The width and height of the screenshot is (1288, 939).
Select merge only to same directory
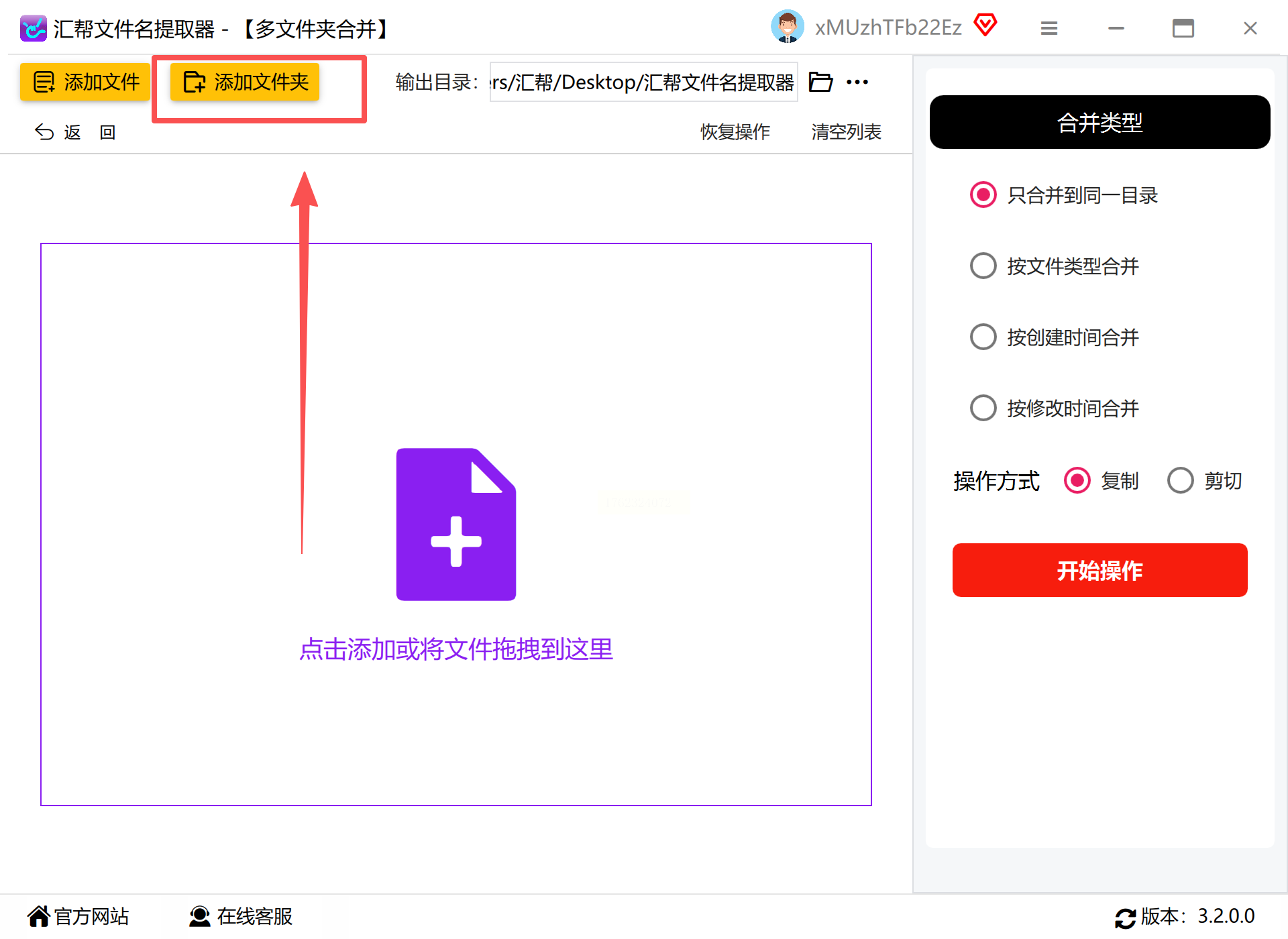coord(983,195)
